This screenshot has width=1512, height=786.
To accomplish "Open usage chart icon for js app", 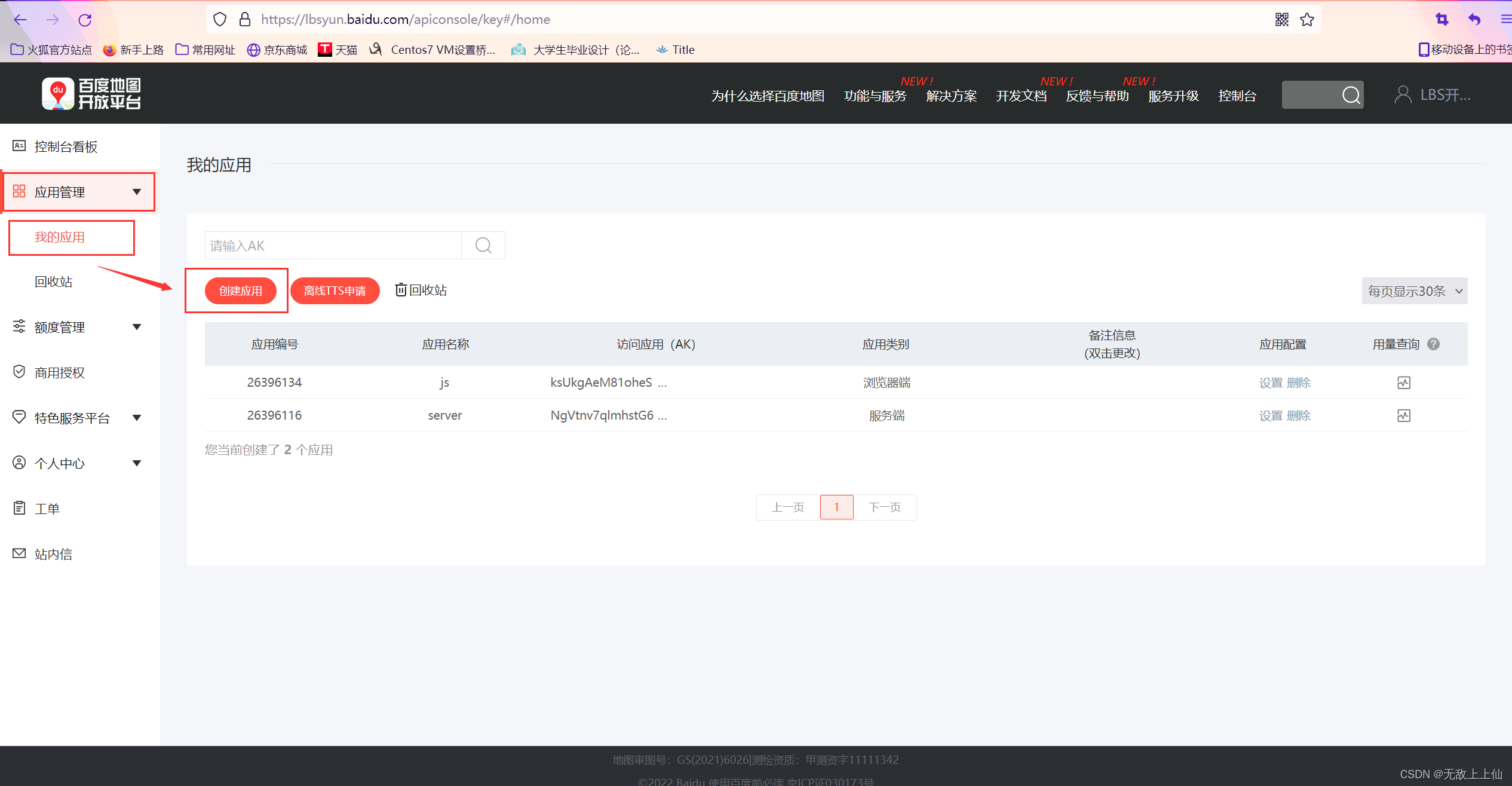I will coord(1403,383).
